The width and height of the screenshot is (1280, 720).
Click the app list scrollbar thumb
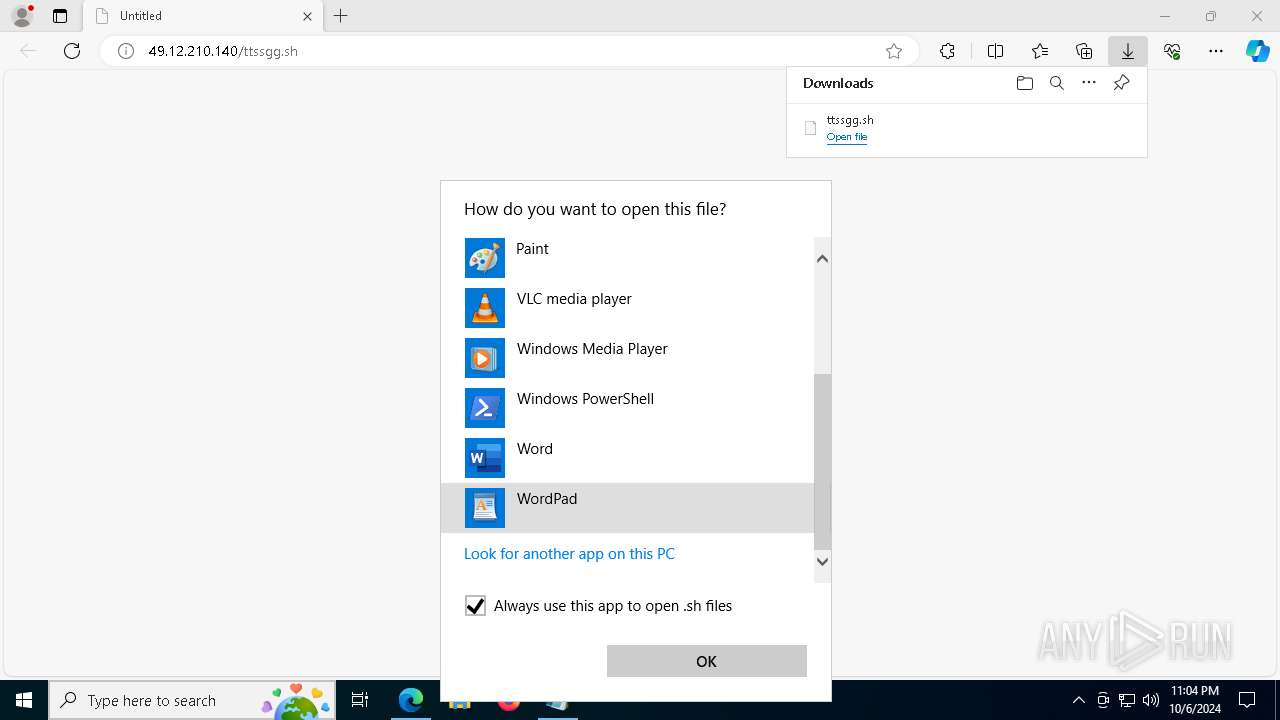(x=822, y=461)
